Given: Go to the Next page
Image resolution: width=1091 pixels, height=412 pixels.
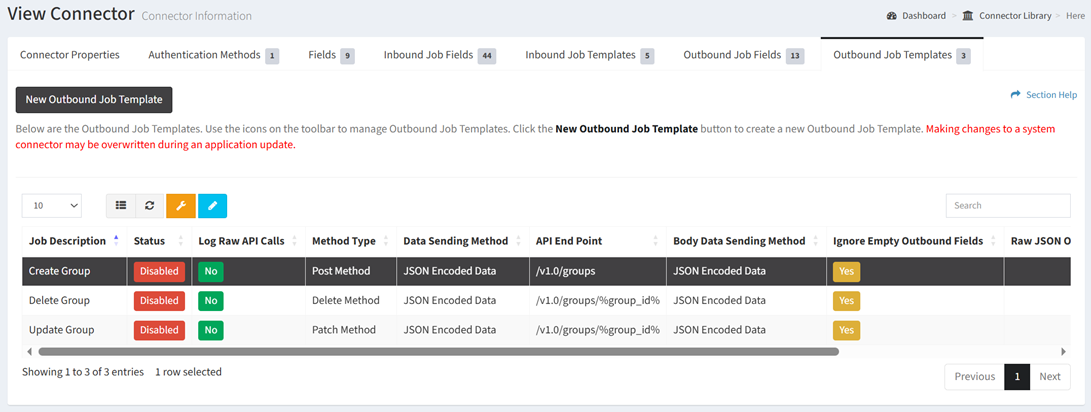Looking at the screenshot, I should 1049,377.
